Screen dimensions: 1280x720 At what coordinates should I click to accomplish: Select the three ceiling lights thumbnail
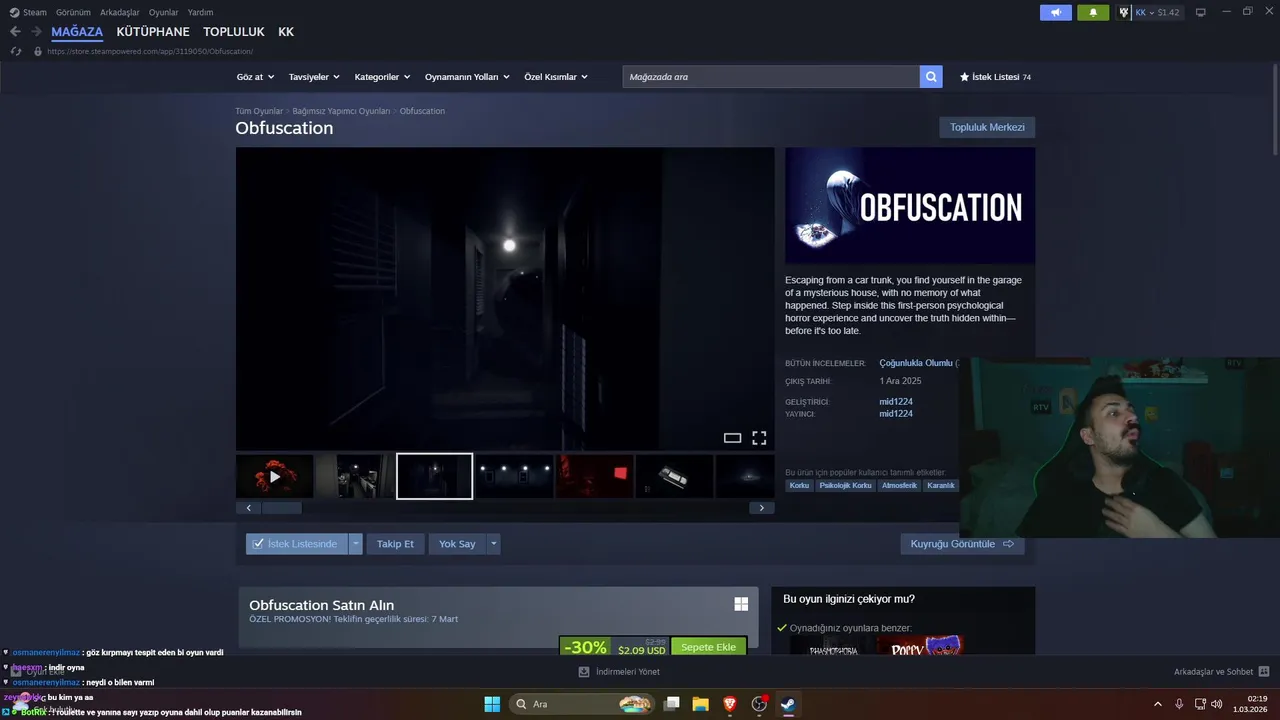pos(514,476)
